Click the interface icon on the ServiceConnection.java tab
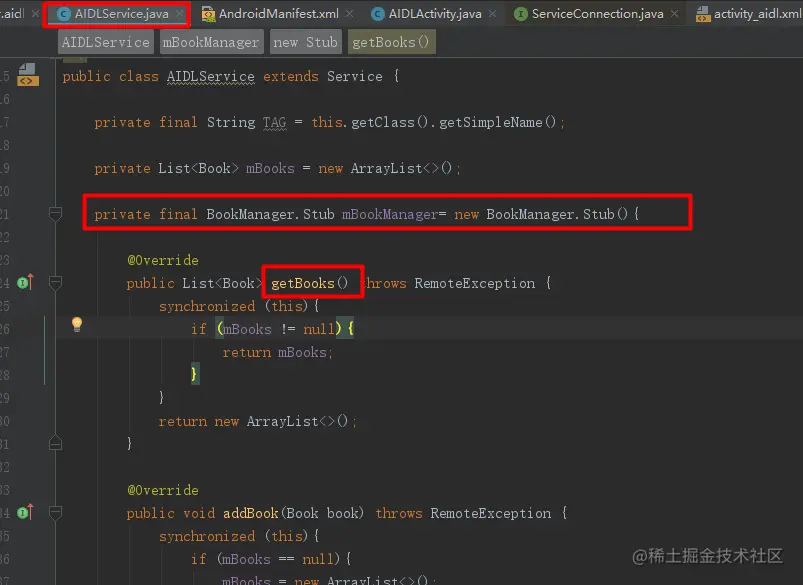Image resolution: width=803 pixels, height=585 pixels. pos(520,14)
